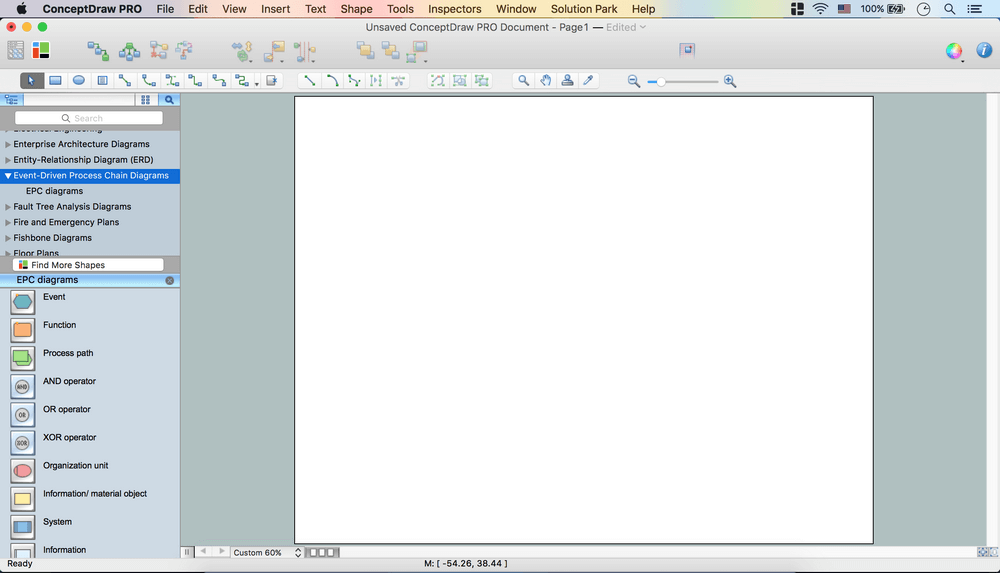Open the Custom 60% zoom dropdown
This screenshot has height=573, width=1000.
pos(266,552)
